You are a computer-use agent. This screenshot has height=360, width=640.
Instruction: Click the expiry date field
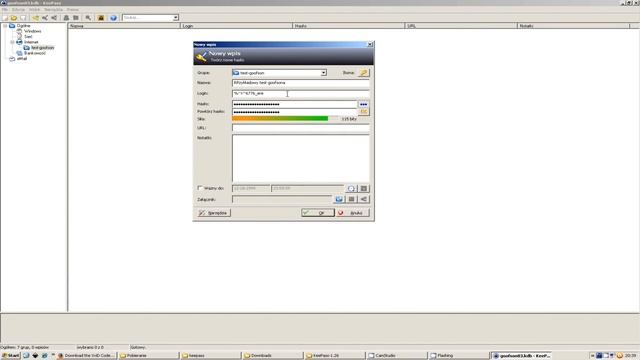(x=251, y=189)
